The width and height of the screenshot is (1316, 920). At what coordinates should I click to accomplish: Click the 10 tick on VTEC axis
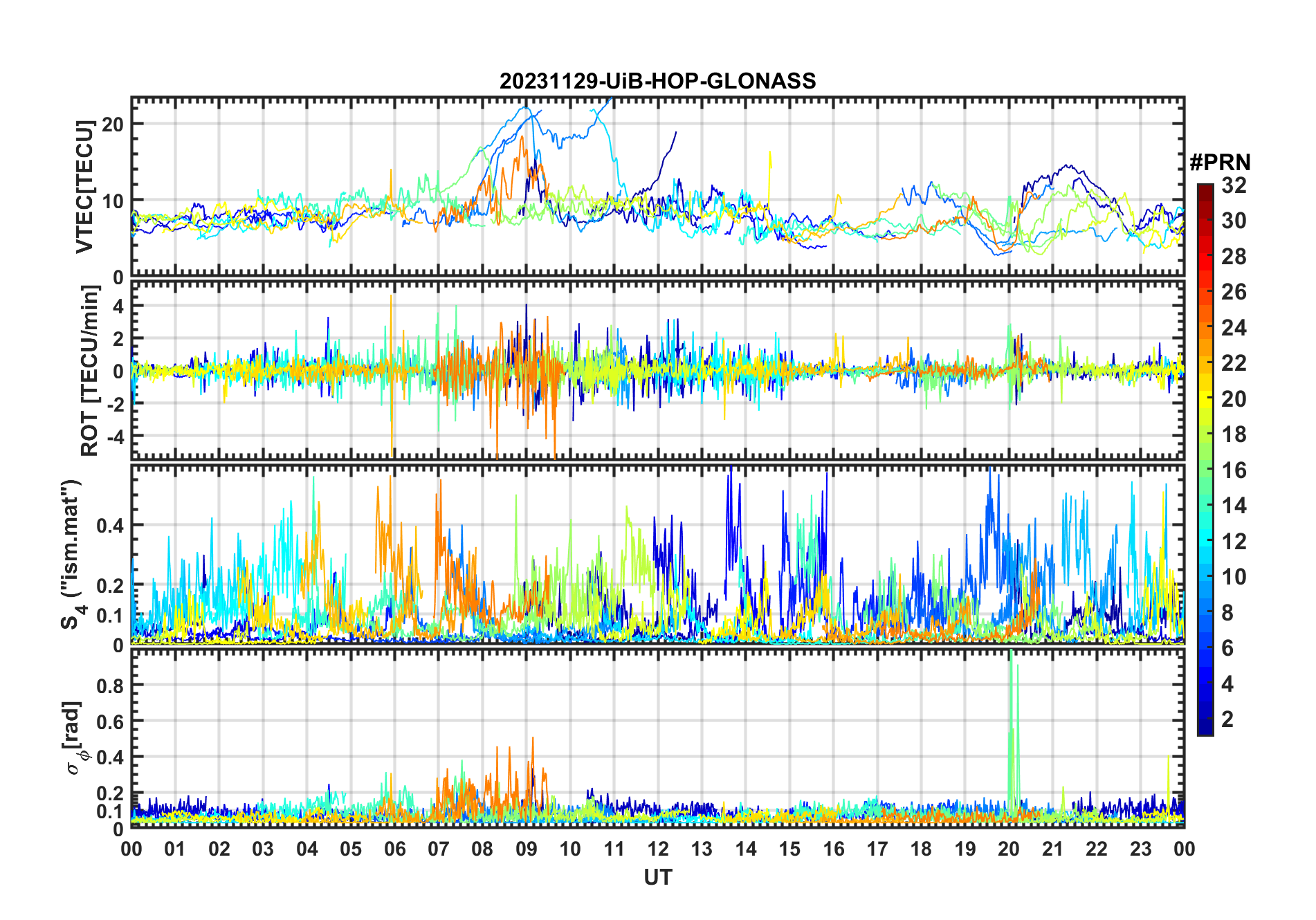click(113, 201)
